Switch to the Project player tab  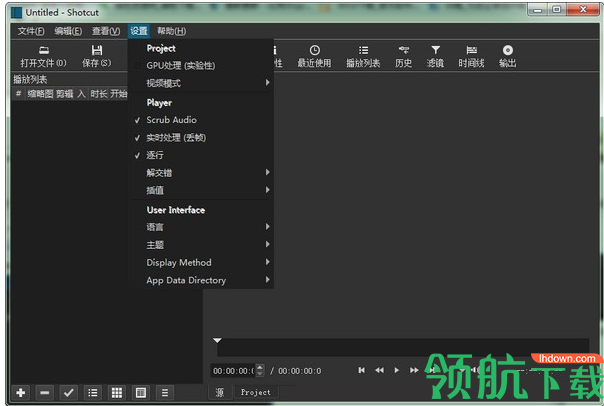click(256, 392)
